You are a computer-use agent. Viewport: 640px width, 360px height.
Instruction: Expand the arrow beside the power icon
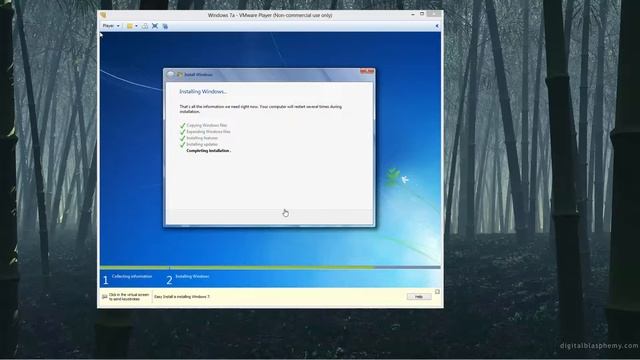[136, 26]
